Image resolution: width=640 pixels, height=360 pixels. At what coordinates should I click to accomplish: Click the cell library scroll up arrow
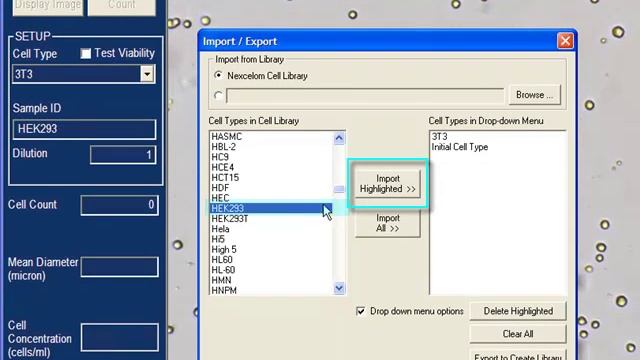339,138
